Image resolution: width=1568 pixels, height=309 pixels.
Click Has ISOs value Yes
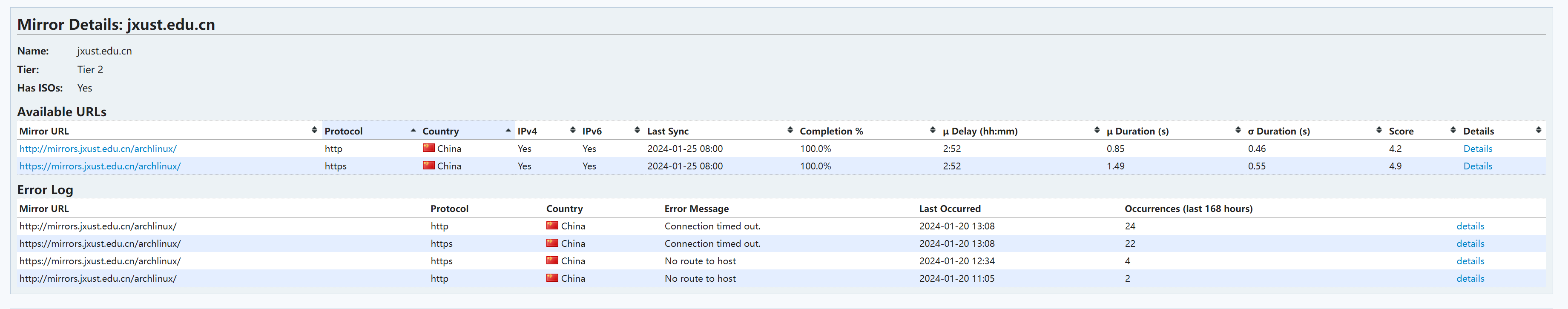(85, 88)
